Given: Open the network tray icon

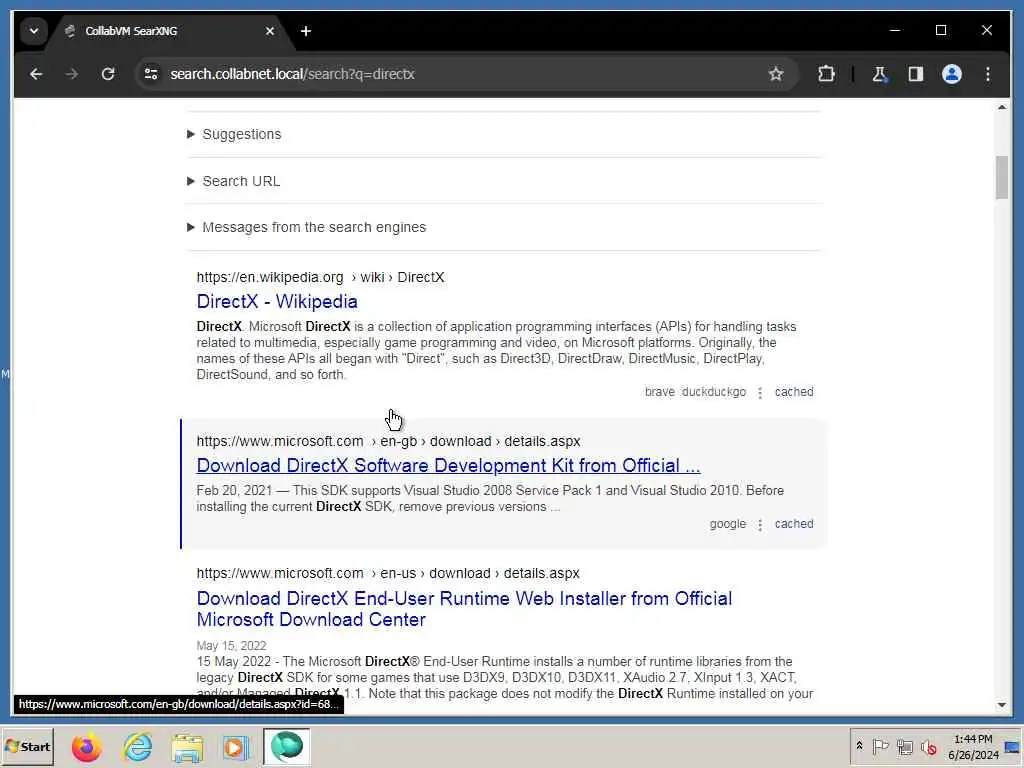Looking at the screenshot, I should [x=904, y=746].
